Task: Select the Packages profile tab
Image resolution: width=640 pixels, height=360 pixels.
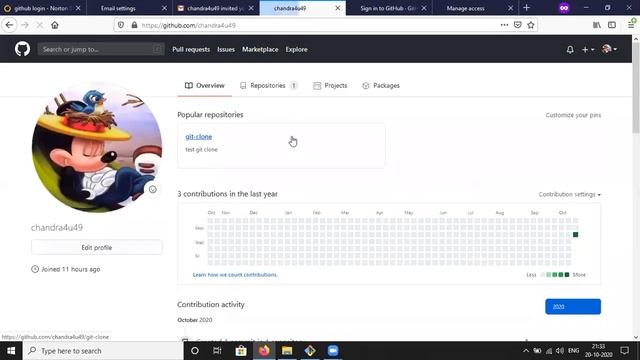Action: click(x=381, y=86)
